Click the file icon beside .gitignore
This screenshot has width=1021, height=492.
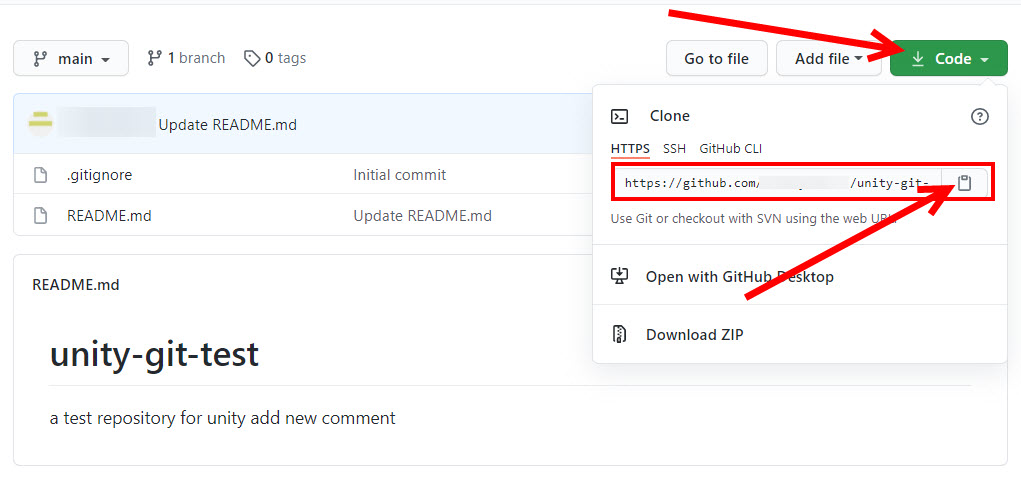[x=40, y=174]
